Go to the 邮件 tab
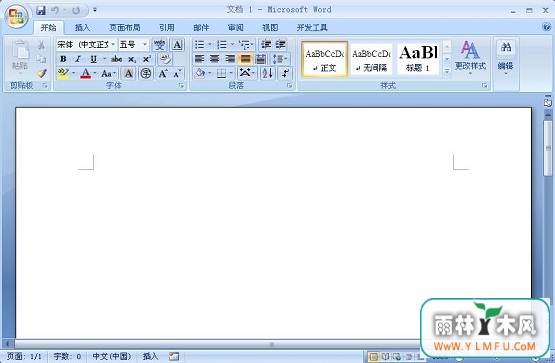The image size is (555, 363). tap(201, 28)
